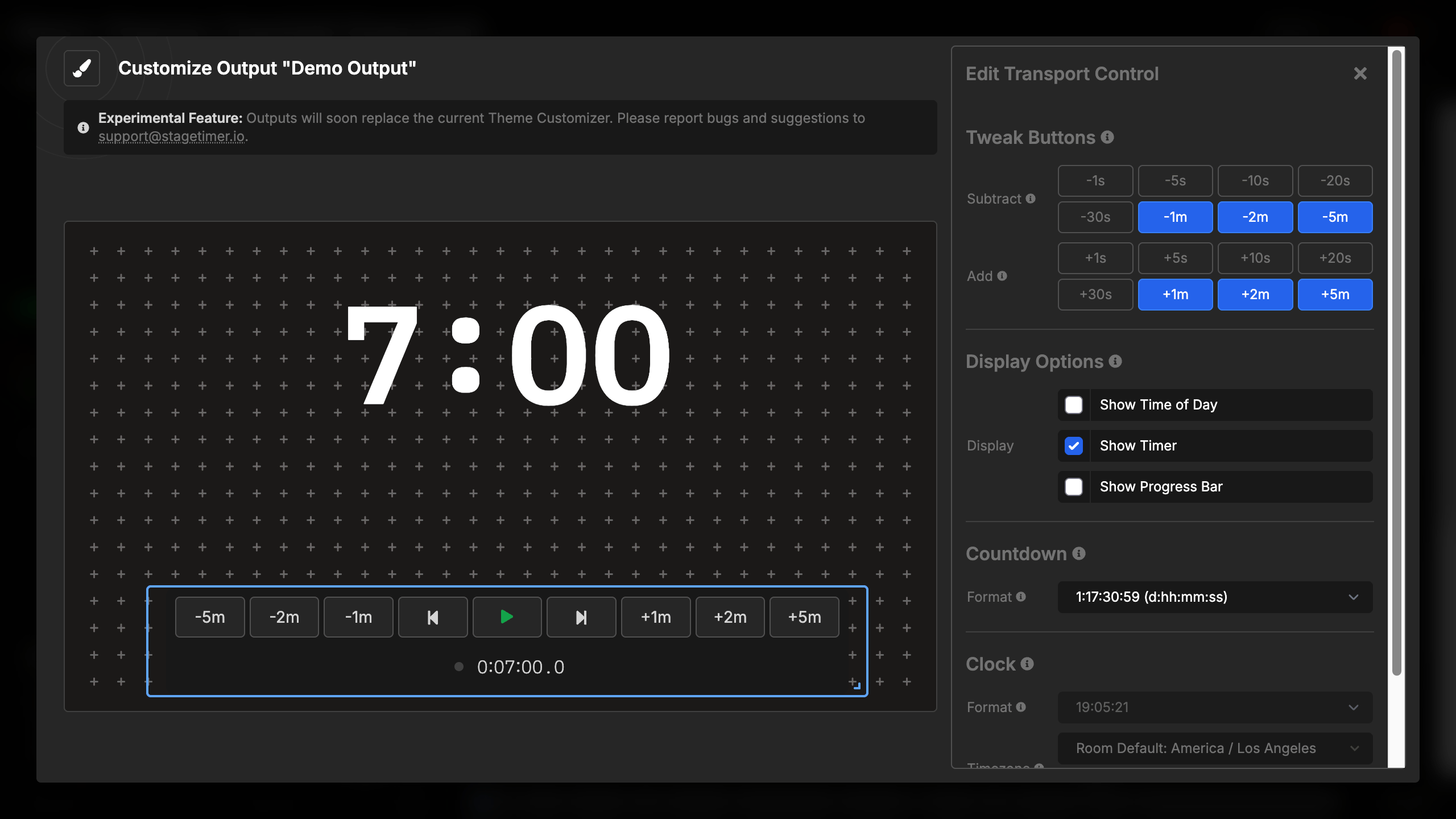
Task: Click the skip-to-next-cue icon
Action: pos(581,617)
